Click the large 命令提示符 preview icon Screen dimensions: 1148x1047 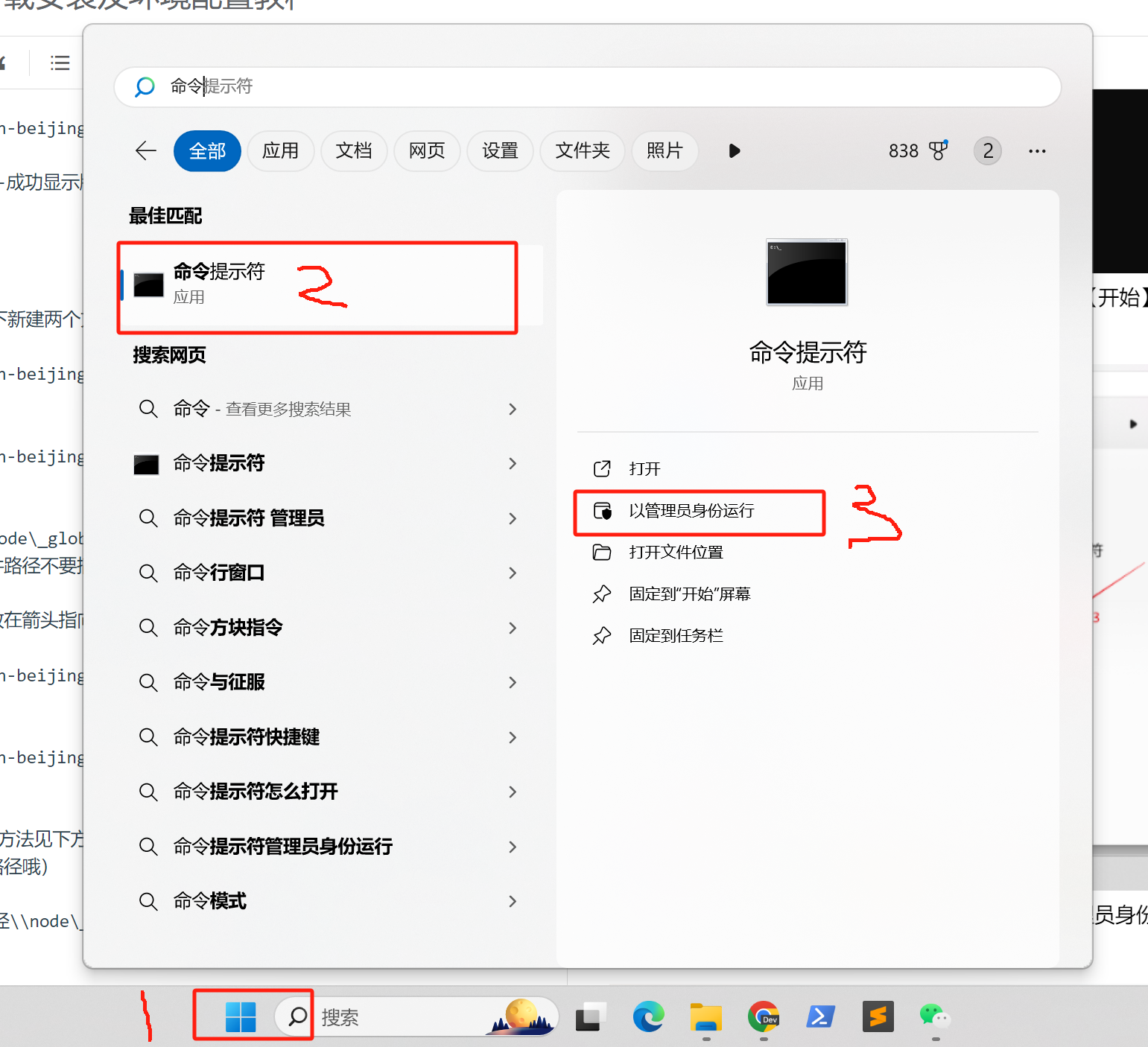(807, 272)
